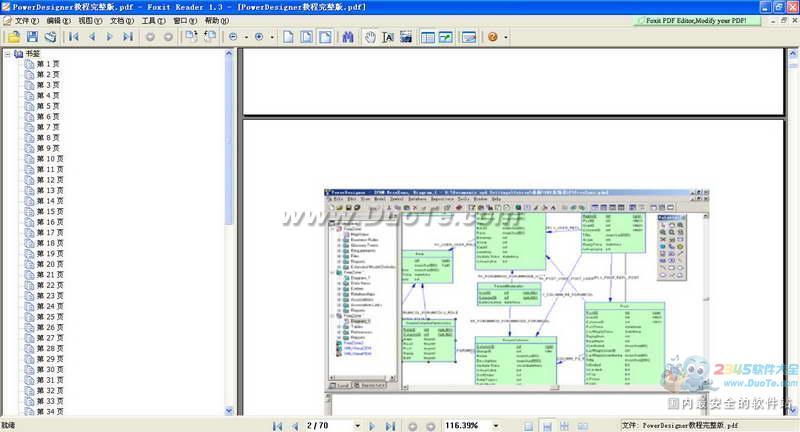Go to first page via top toolbar

pyautogui.click(x=74, y=37)
